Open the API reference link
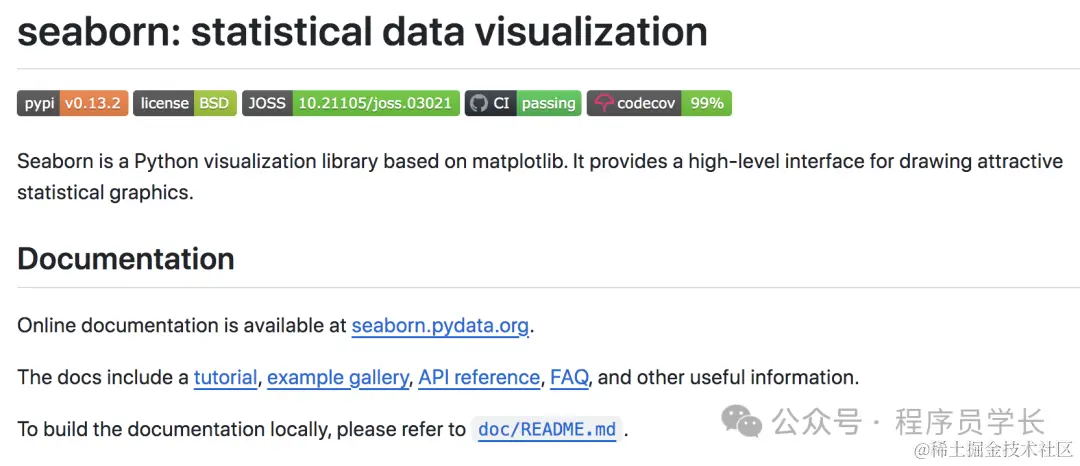 [479, 377]
